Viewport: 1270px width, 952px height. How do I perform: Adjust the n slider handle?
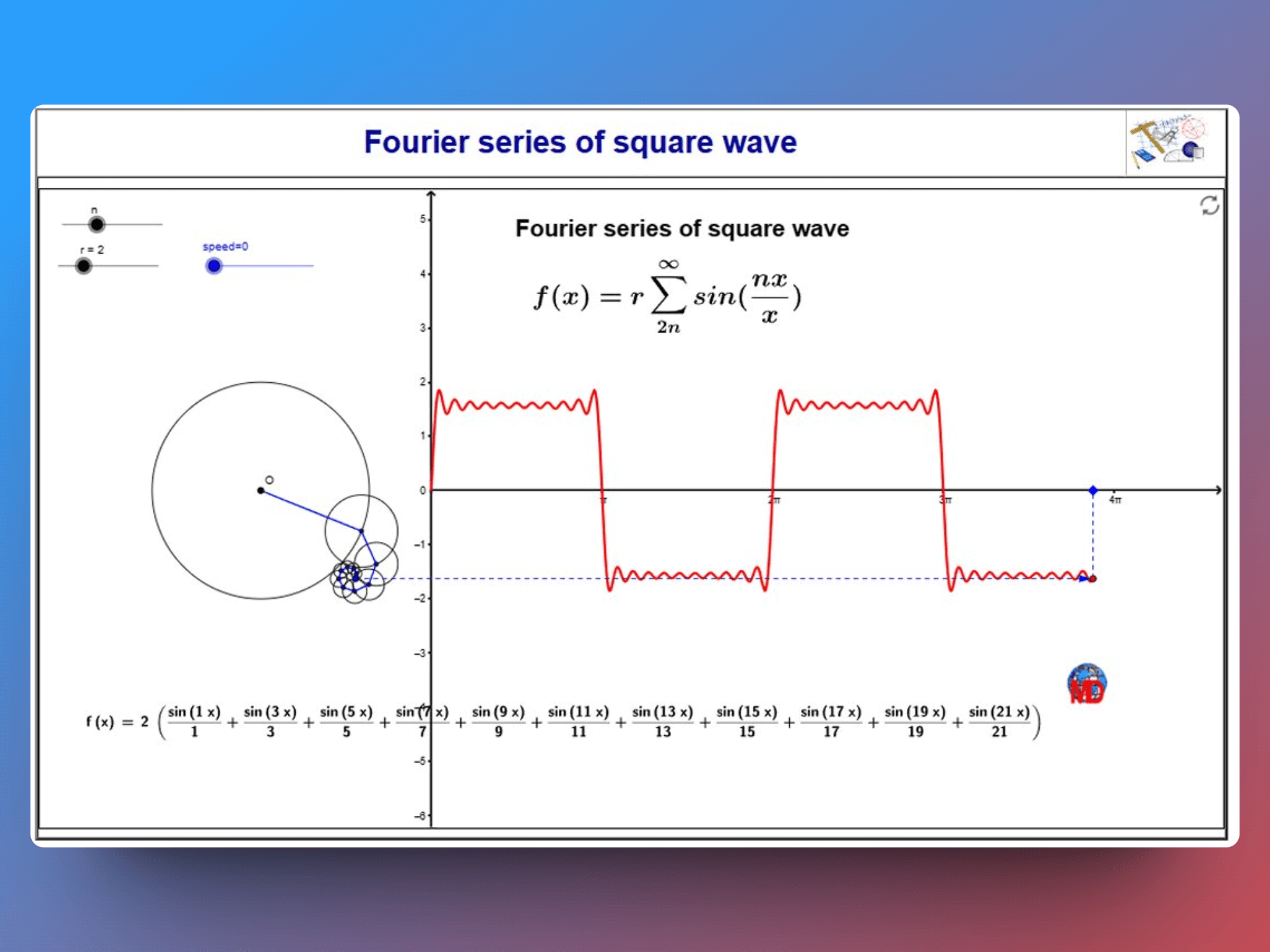coord(97,225)
